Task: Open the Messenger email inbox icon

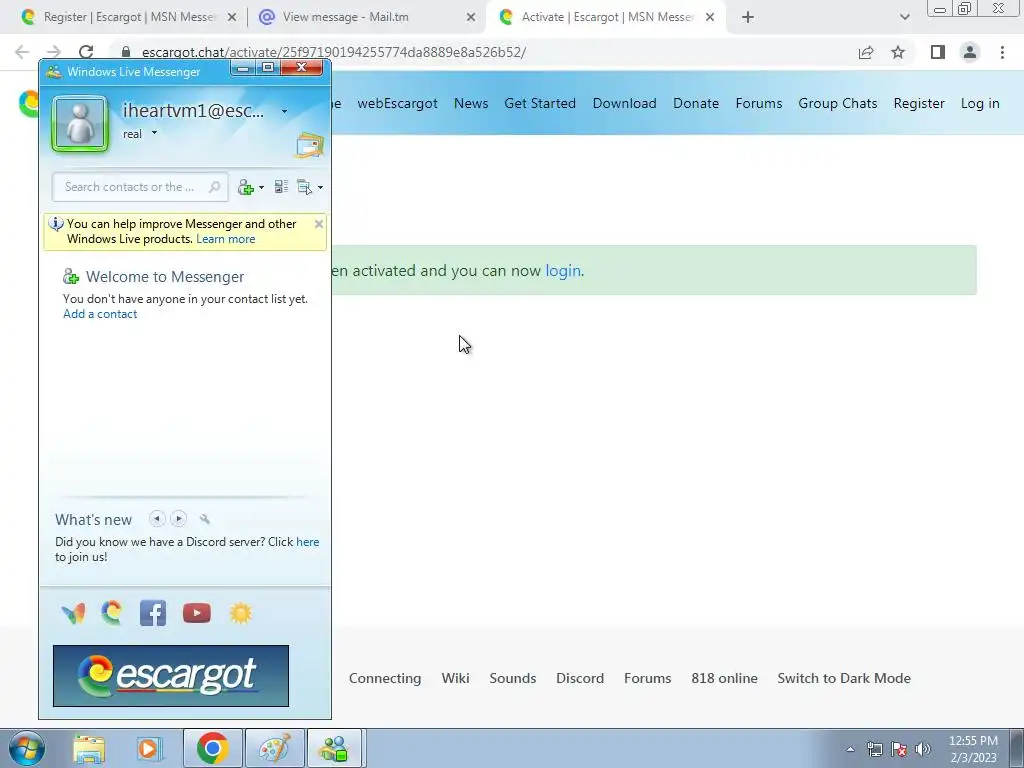Action: pyautogui.click(x=310, y=145)
